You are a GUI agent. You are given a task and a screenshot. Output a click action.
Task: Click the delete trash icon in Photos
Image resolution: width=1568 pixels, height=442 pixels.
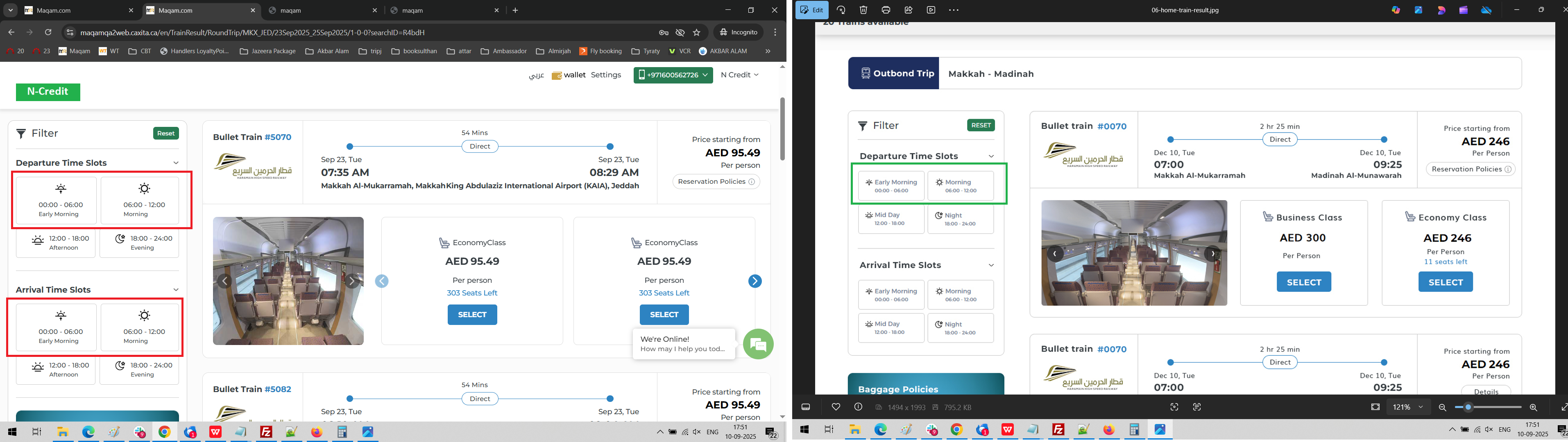pyautogui.click(x=863, y=10)
